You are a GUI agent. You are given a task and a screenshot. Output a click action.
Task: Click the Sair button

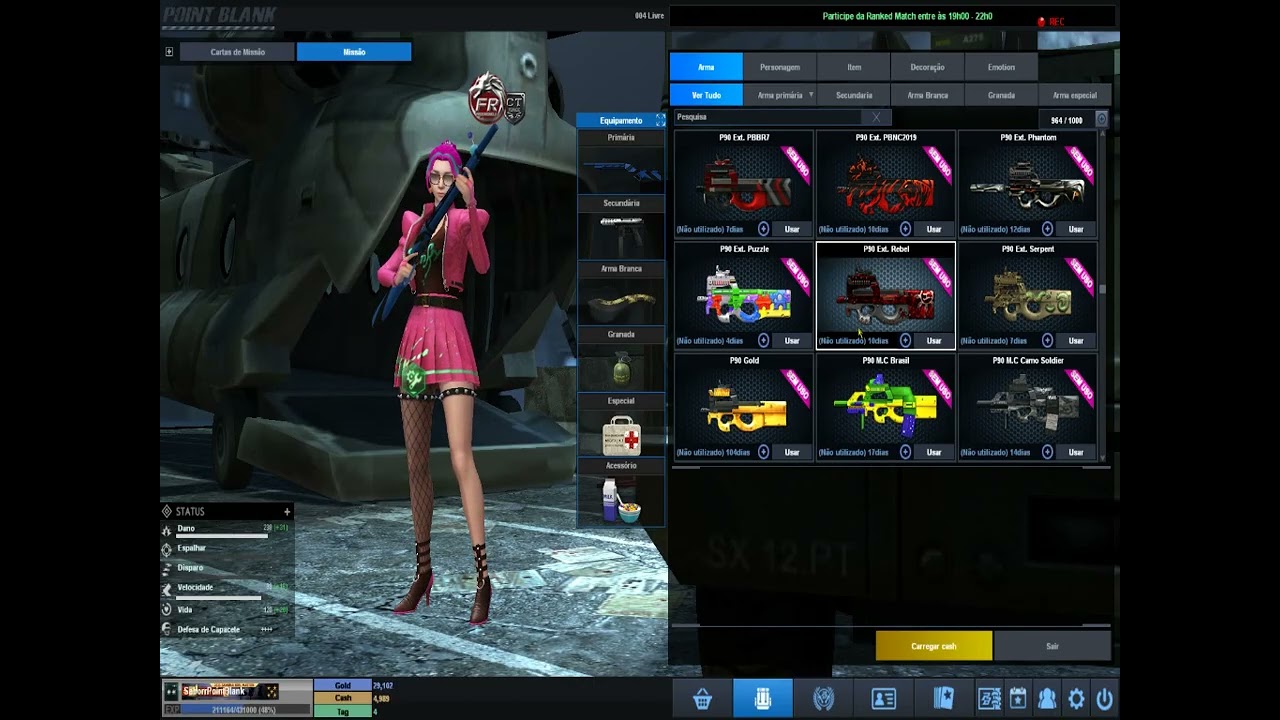point(1052,646)
